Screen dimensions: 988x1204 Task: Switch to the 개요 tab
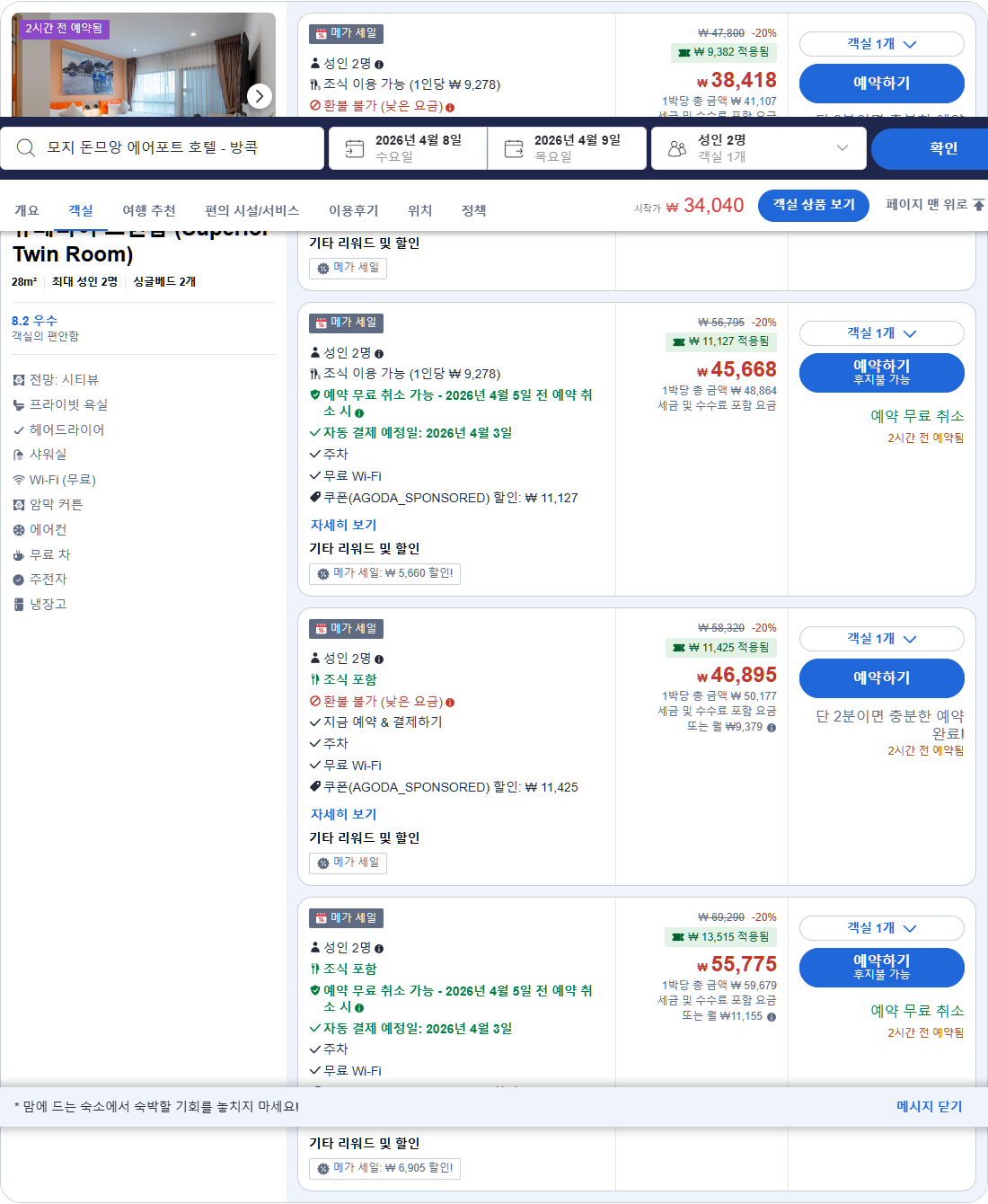click(26, 210)
